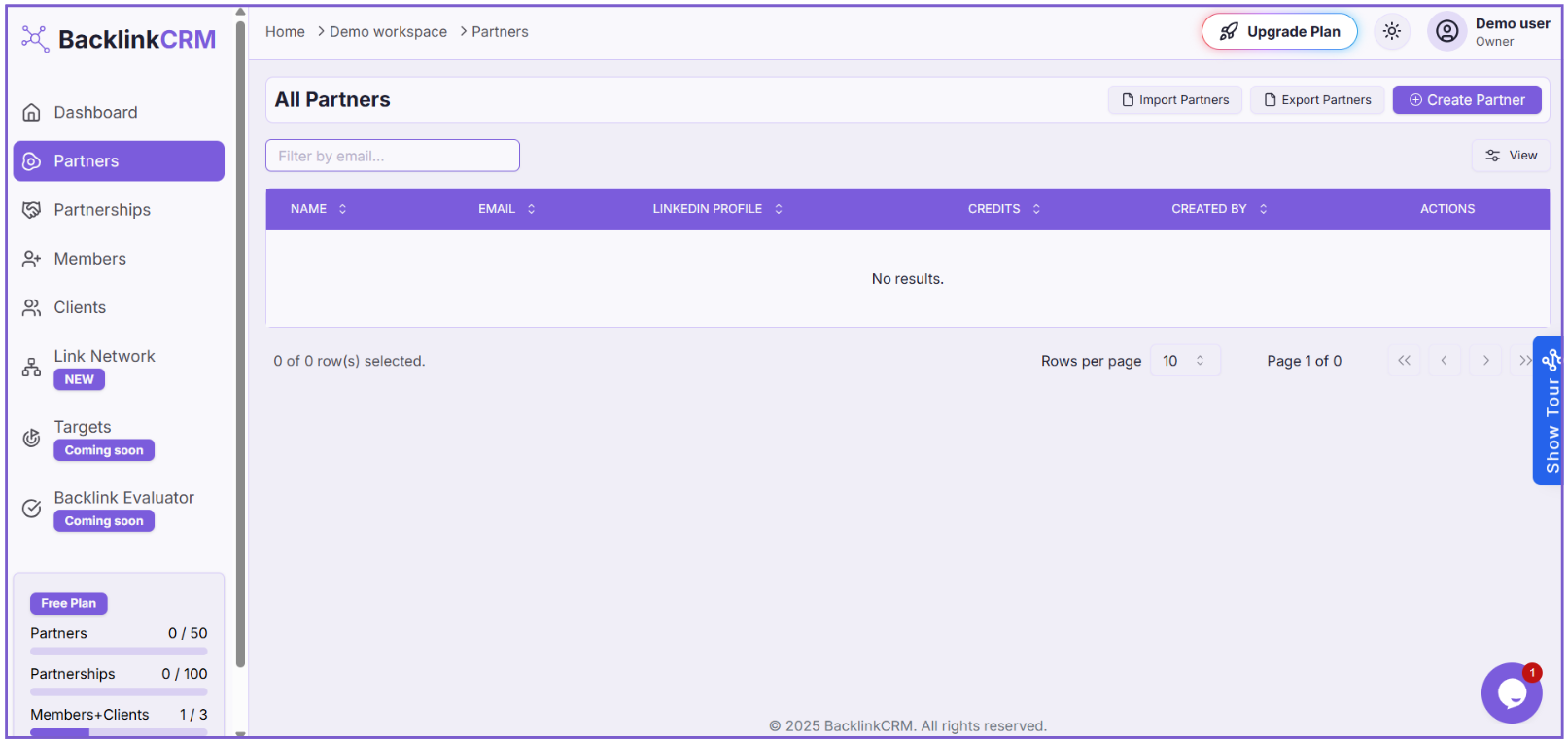
Task: Focus the Filter by email field
Action: pos(392,156)
